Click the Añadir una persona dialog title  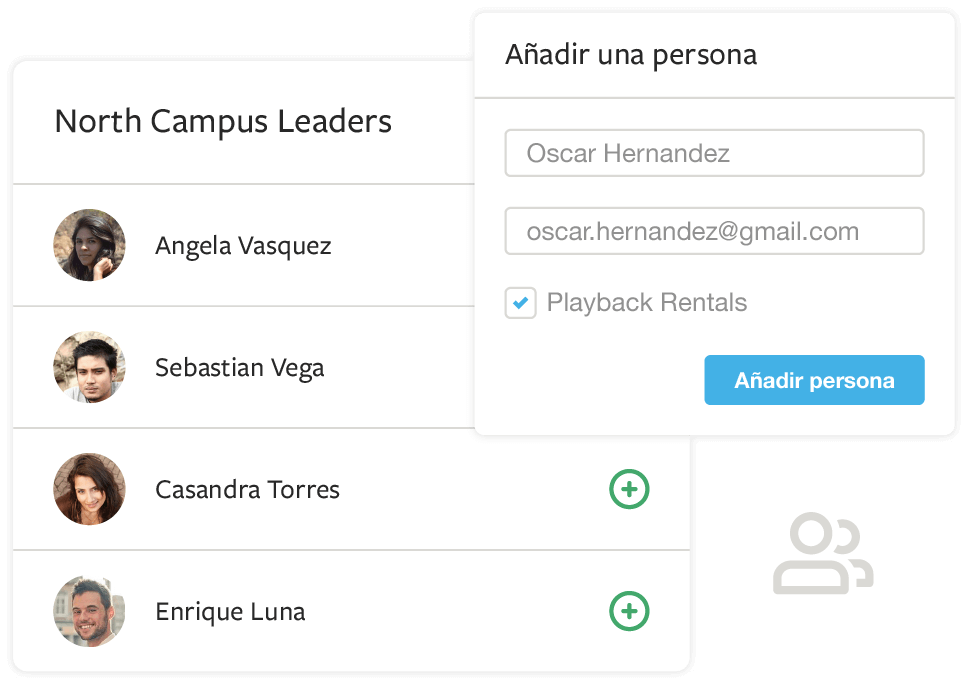(x=630, y=55)
